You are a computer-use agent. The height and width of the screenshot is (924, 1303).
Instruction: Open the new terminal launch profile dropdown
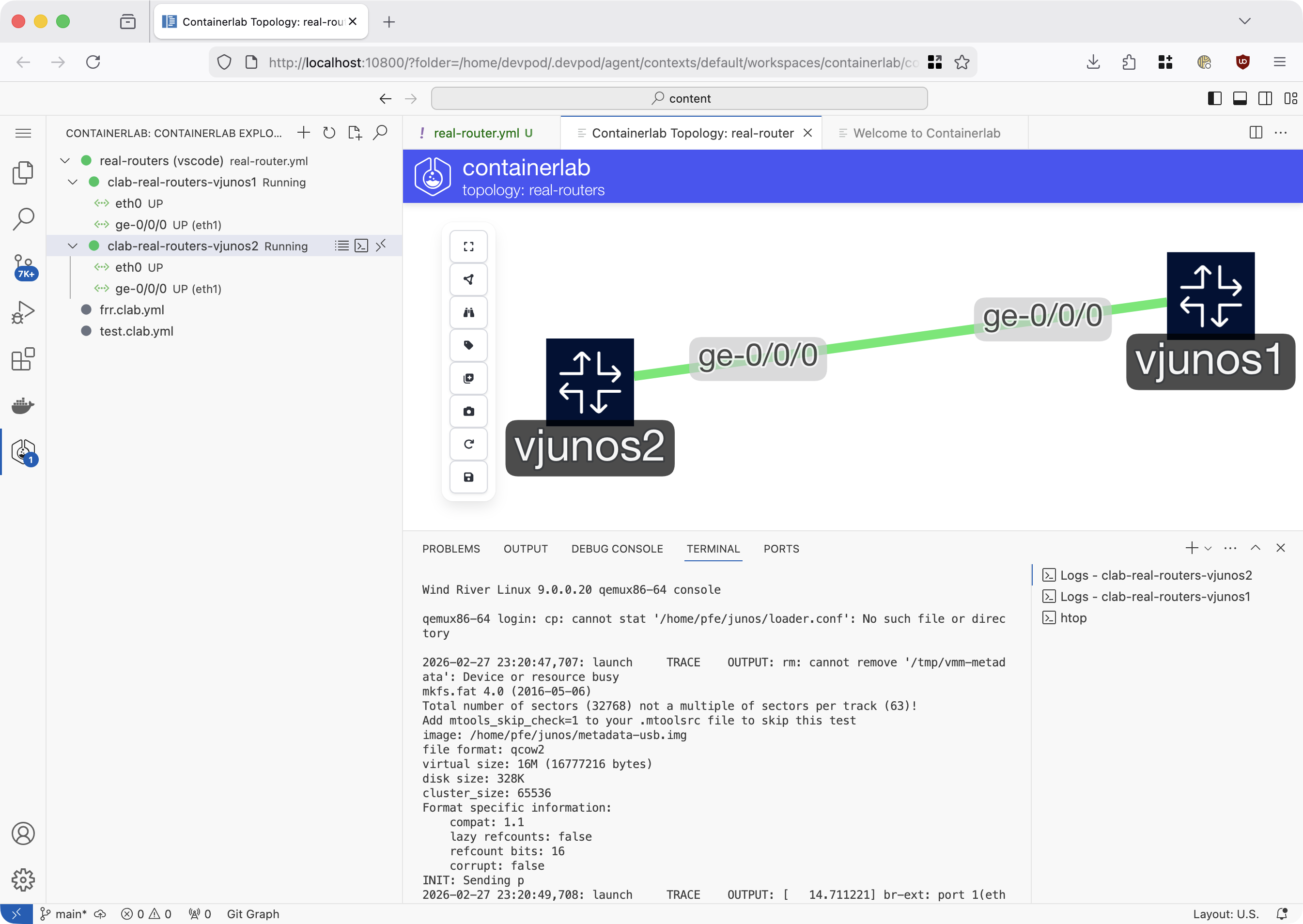[x=1208, y=549]
